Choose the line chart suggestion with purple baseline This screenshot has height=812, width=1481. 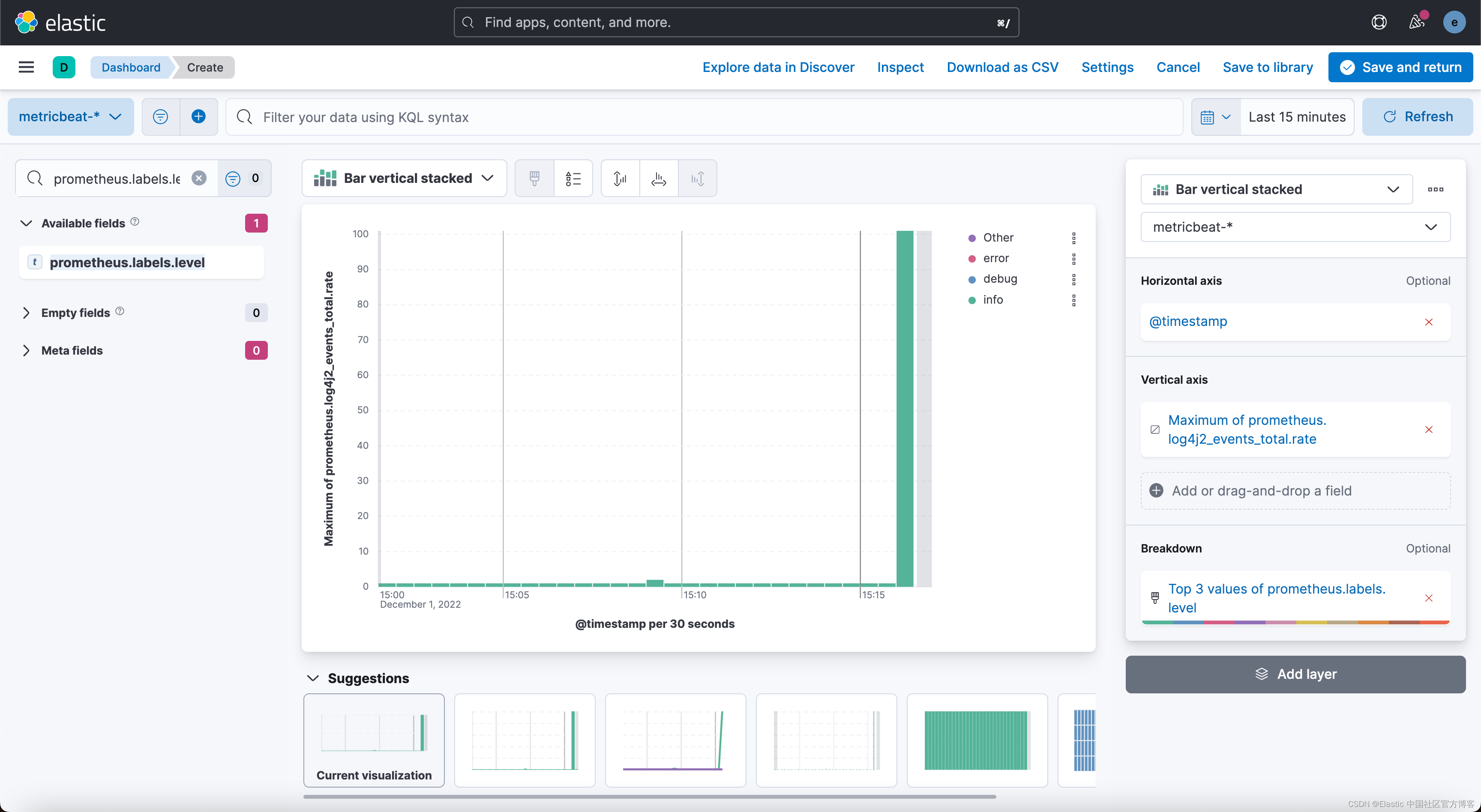click(x=675, y=740)
